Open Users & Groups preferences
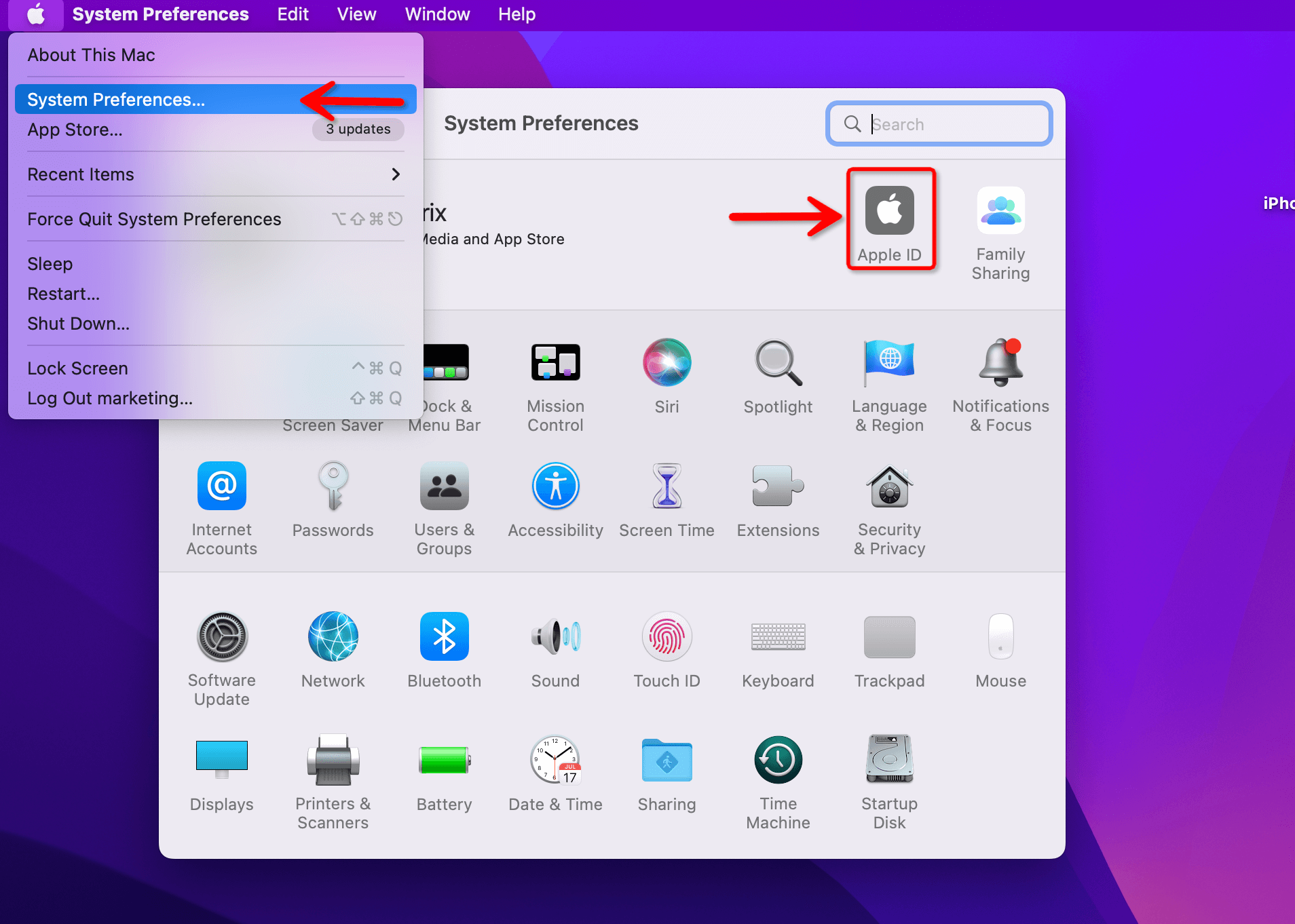 (444, 509)
